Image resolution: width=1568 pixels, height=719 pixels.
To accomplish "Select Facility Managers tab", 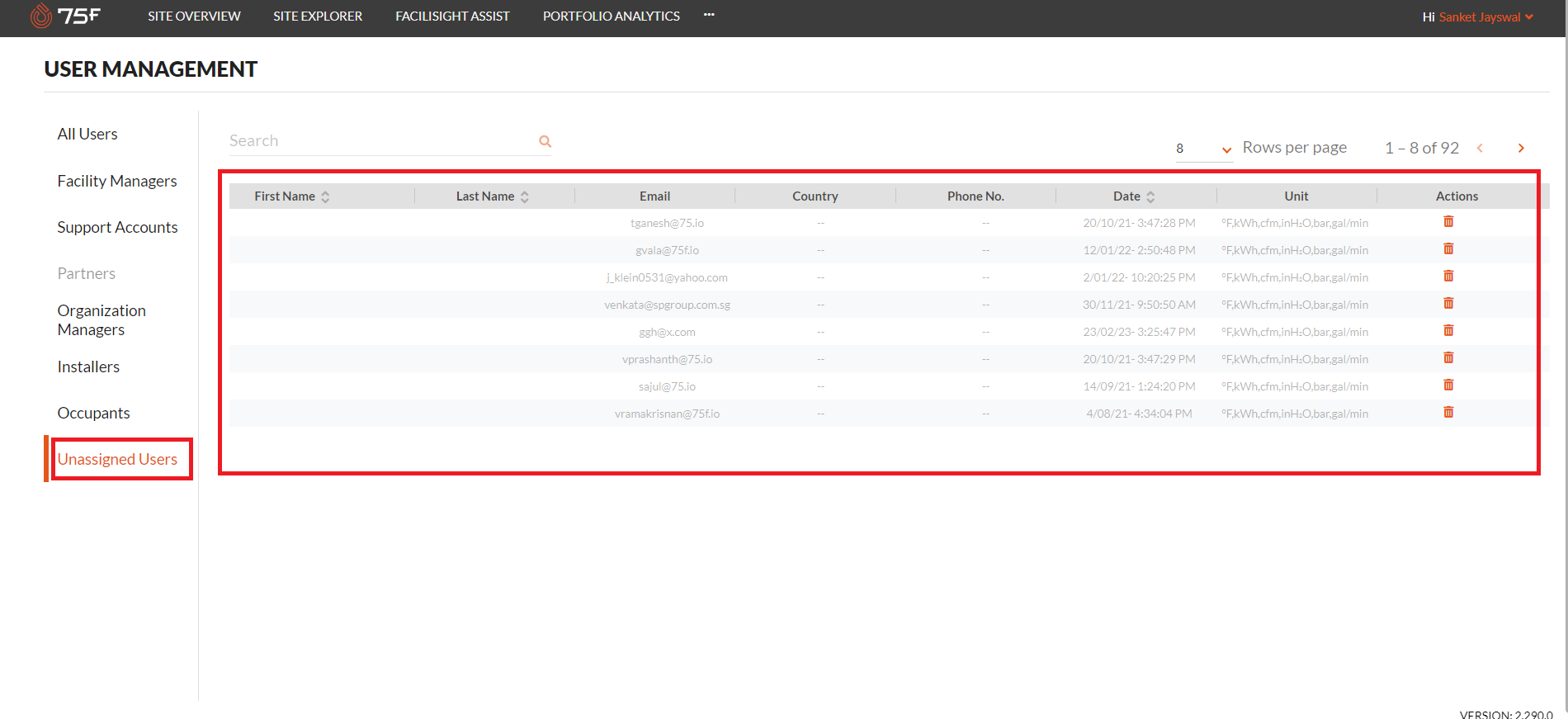I will 117,181.
